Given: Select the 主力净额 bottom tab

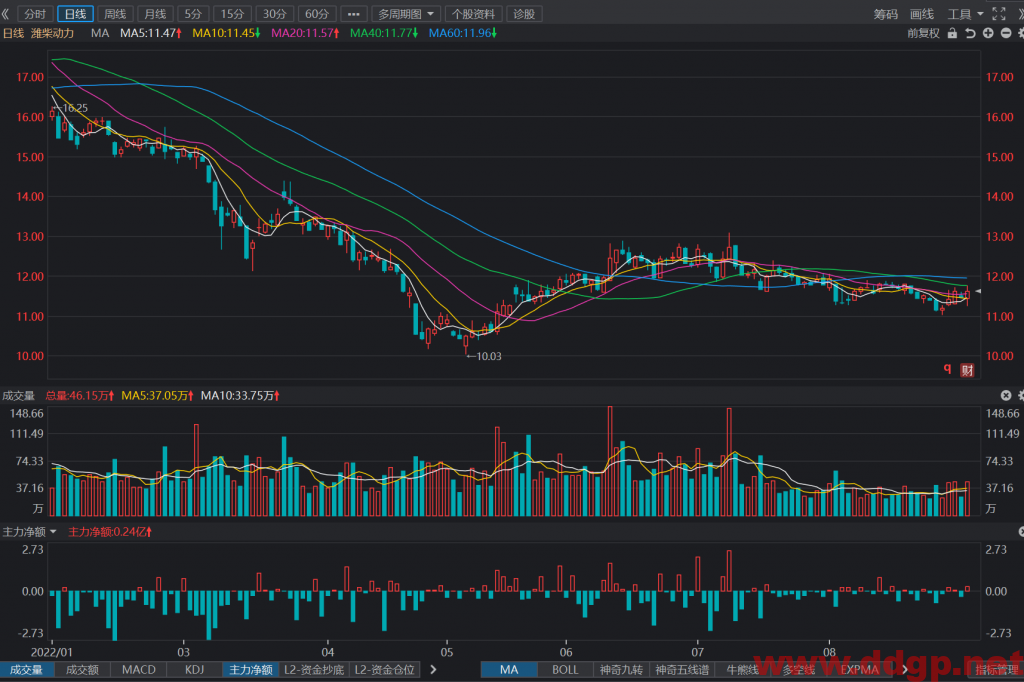Looking at the screenshot, I should pos(251,670).
